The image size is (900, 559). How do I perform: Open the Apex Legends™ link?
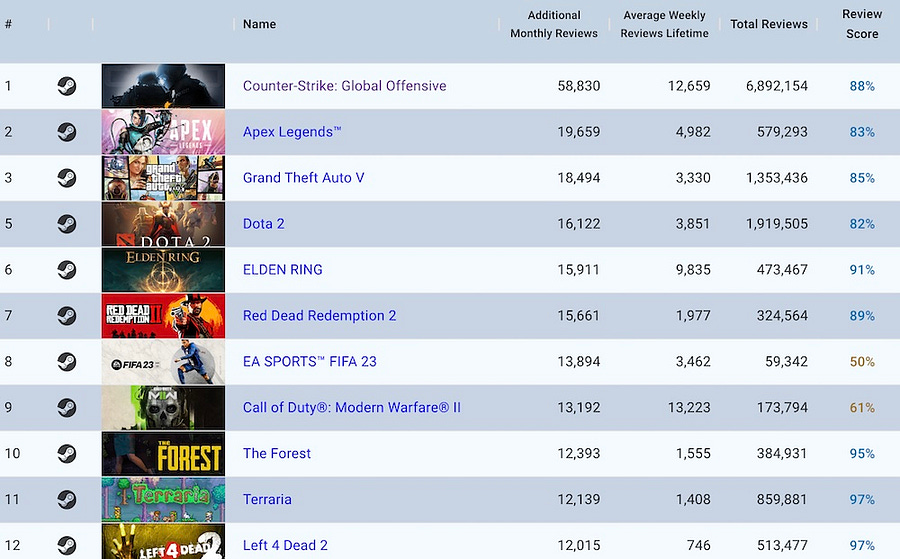coord(292,133)
